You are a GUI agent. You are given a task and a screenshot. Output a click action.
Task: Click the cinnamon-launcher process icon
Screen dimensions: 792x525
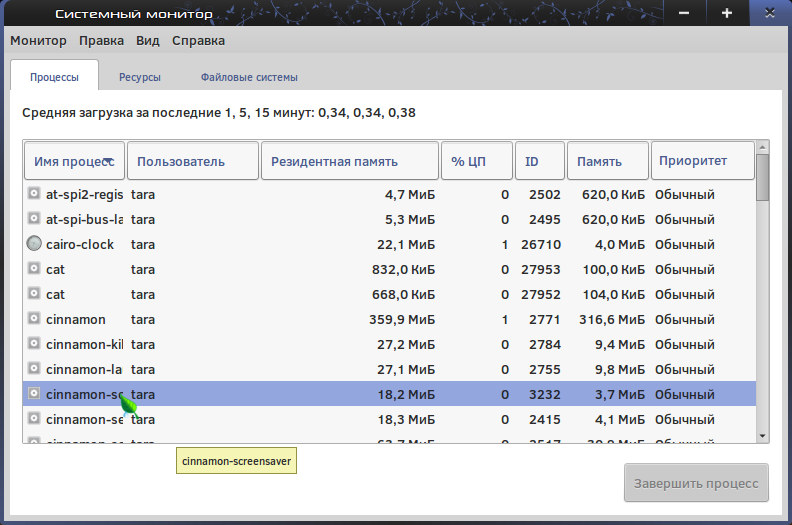(34, 369)
